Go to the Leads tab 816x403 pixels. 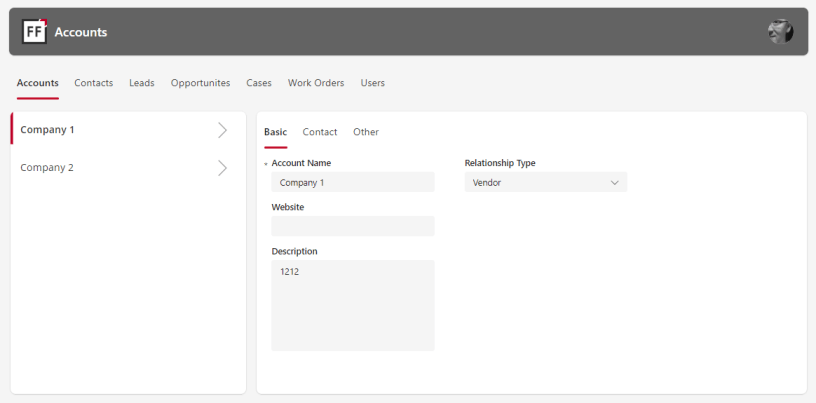(142, 83)
